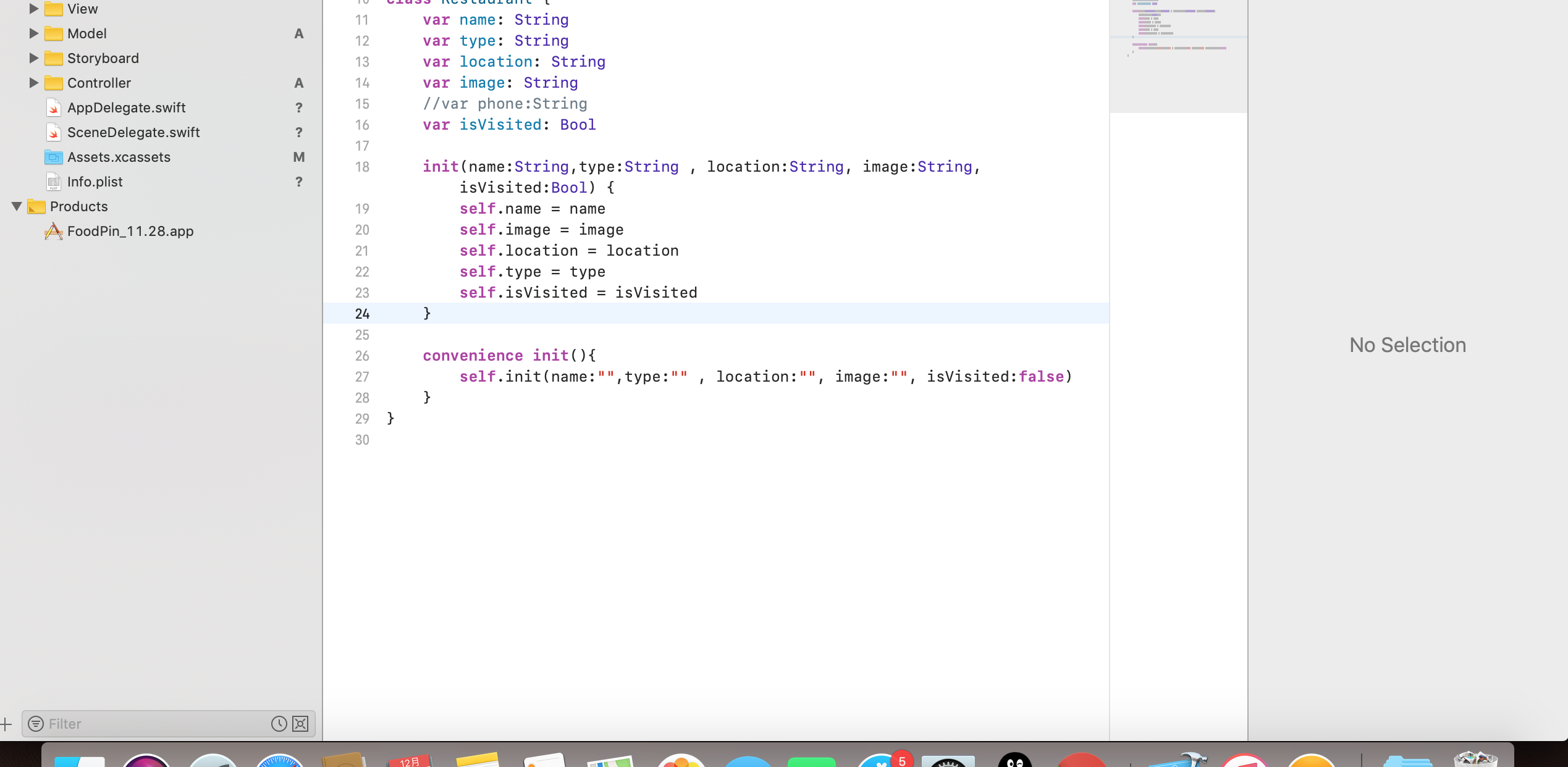
Task: Toggle the source-control status filter icon
Action: [x=300, y=724]
